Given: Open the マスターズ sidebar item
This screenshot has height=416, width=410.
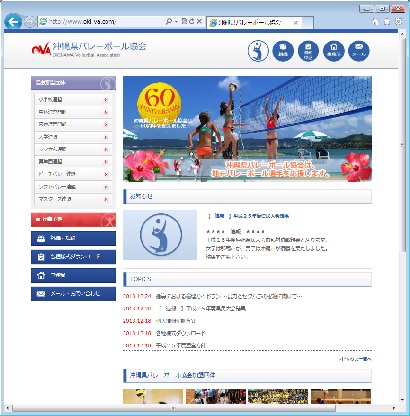Looking at the screenshot, I should pyautogui.click(x=73, y=199).
